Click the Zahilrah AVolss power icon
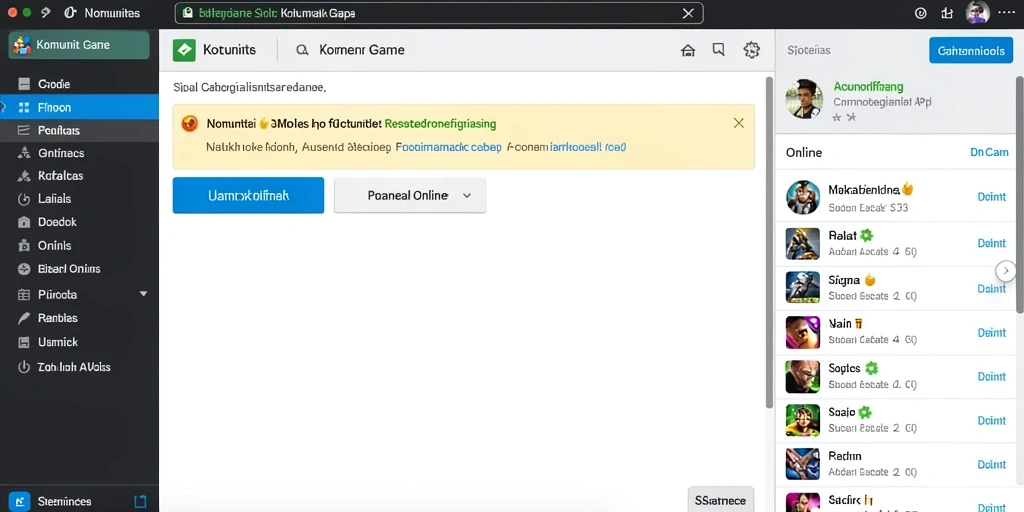Image resolution: width=1024 pixels, height=512 pixels. click(x=24, y=367)
